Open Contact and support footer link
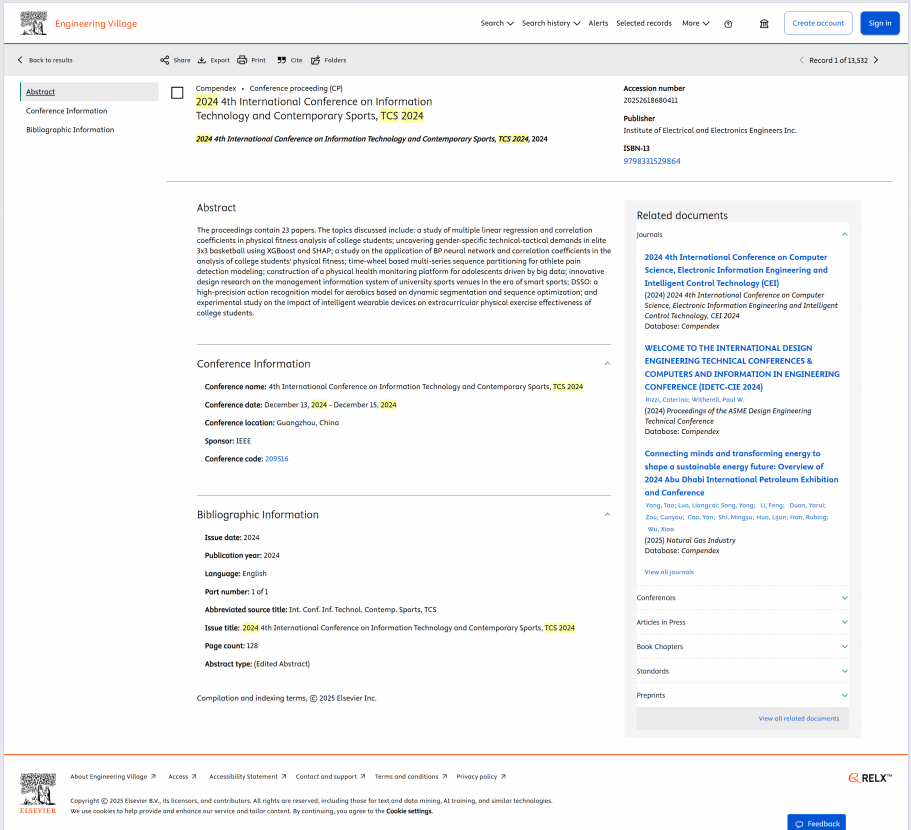Viewport: 911px width, 830px height. 330,777
